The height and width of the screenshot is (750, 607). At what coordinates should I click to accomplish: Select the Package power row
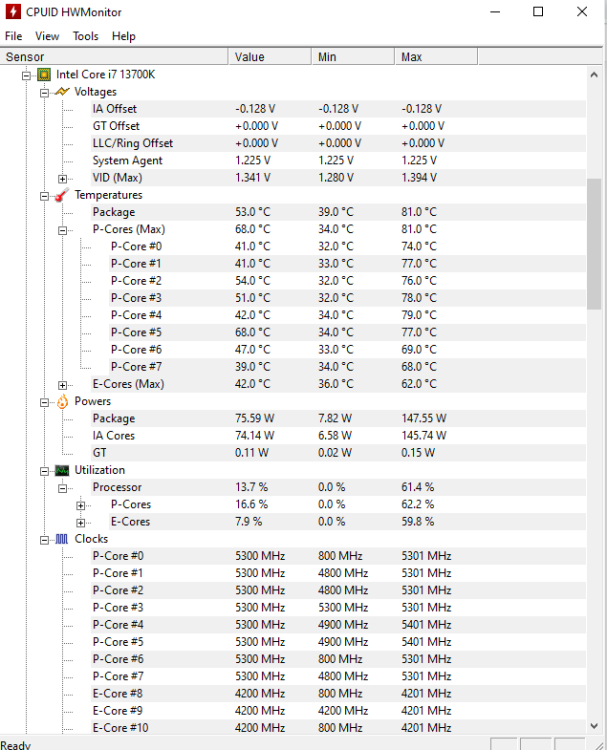338,419
